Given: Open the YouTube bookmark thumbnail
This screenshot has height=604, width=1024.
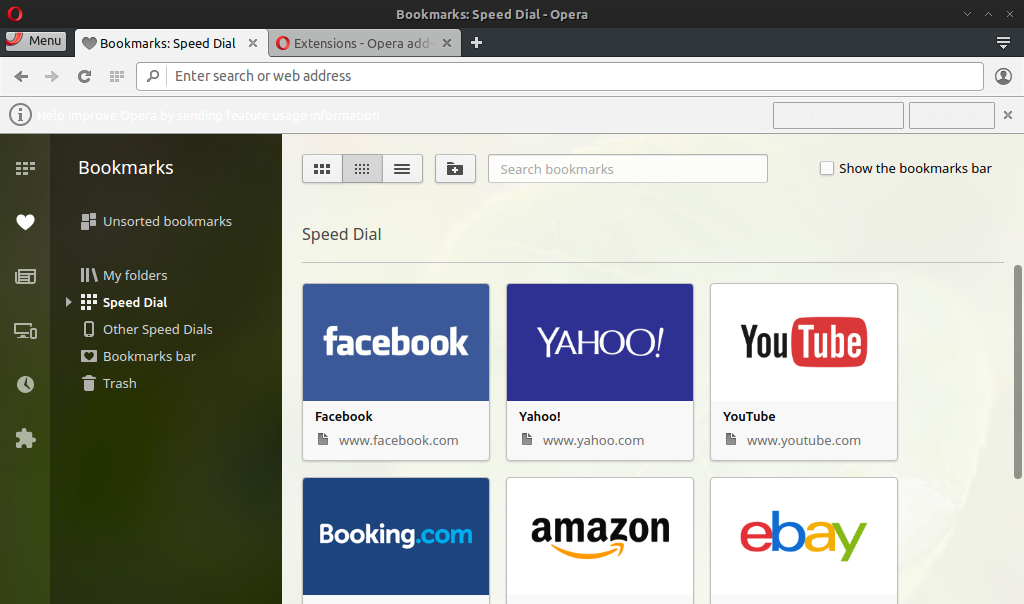Looking at the screenshot, I should click(x=804, y=342).
